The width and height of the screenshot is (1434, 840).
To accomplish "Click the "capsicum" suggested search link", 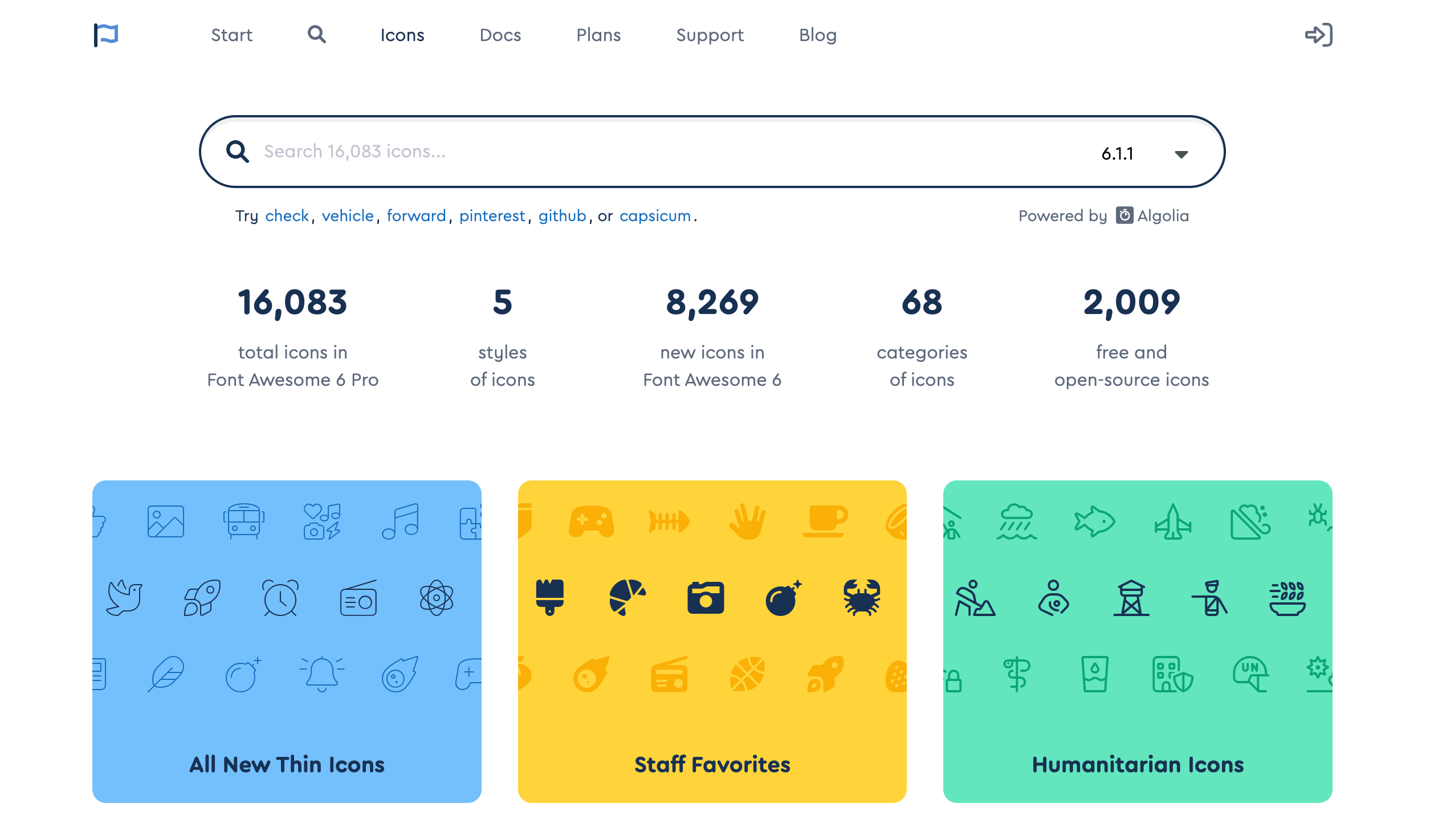I will (655, 216).
